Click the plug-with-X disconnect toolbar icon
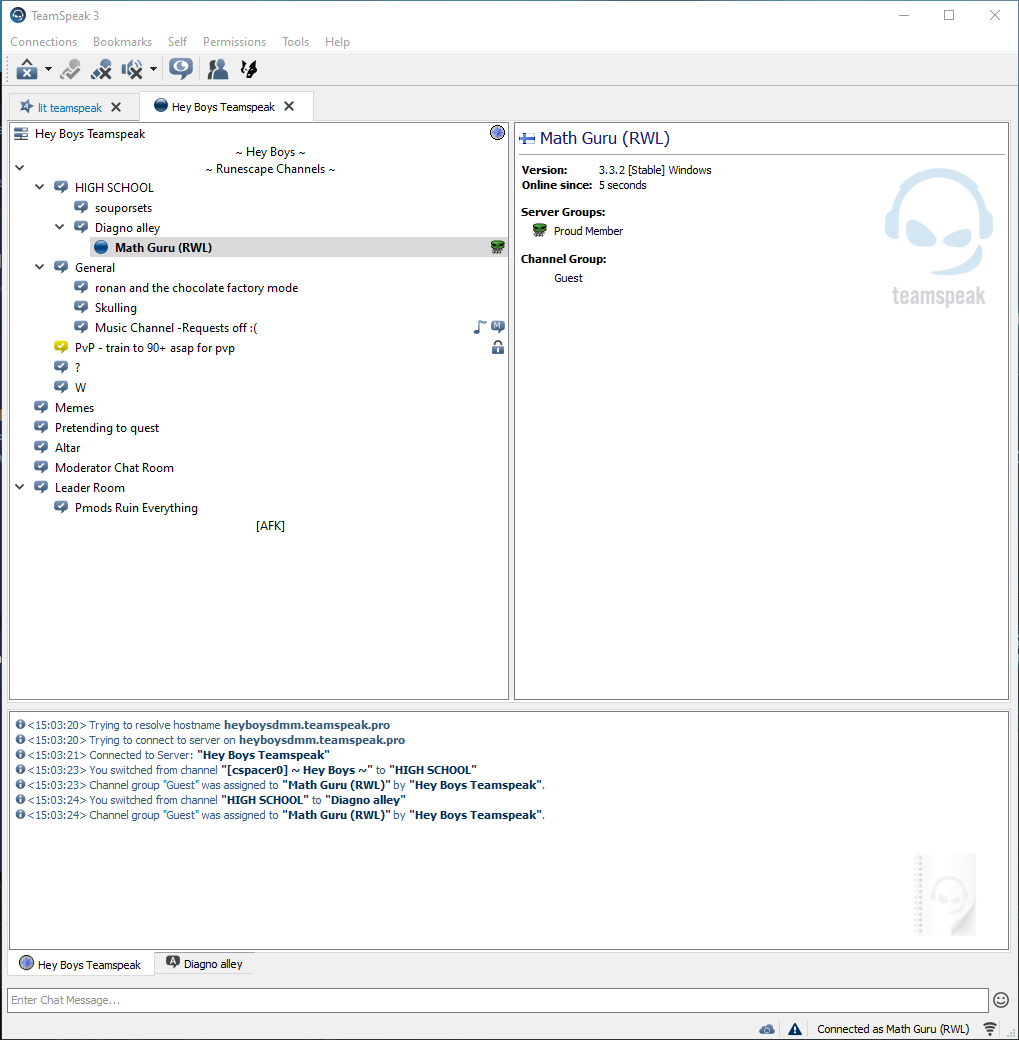The width and height of the screenshot is (1019, 1040). [102, 69]
